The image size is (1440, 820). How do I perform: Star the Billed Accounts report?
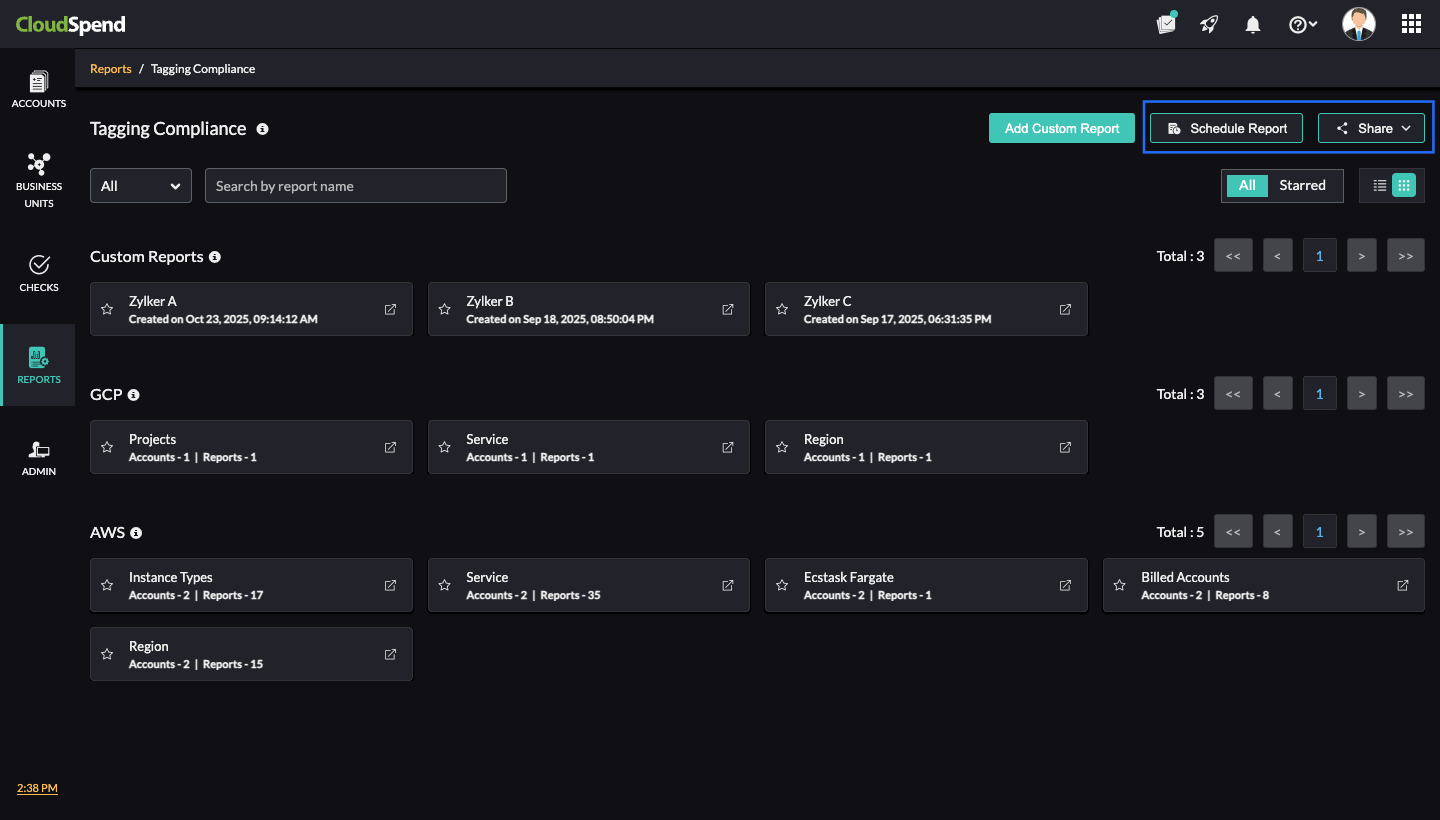point(1119,585)
